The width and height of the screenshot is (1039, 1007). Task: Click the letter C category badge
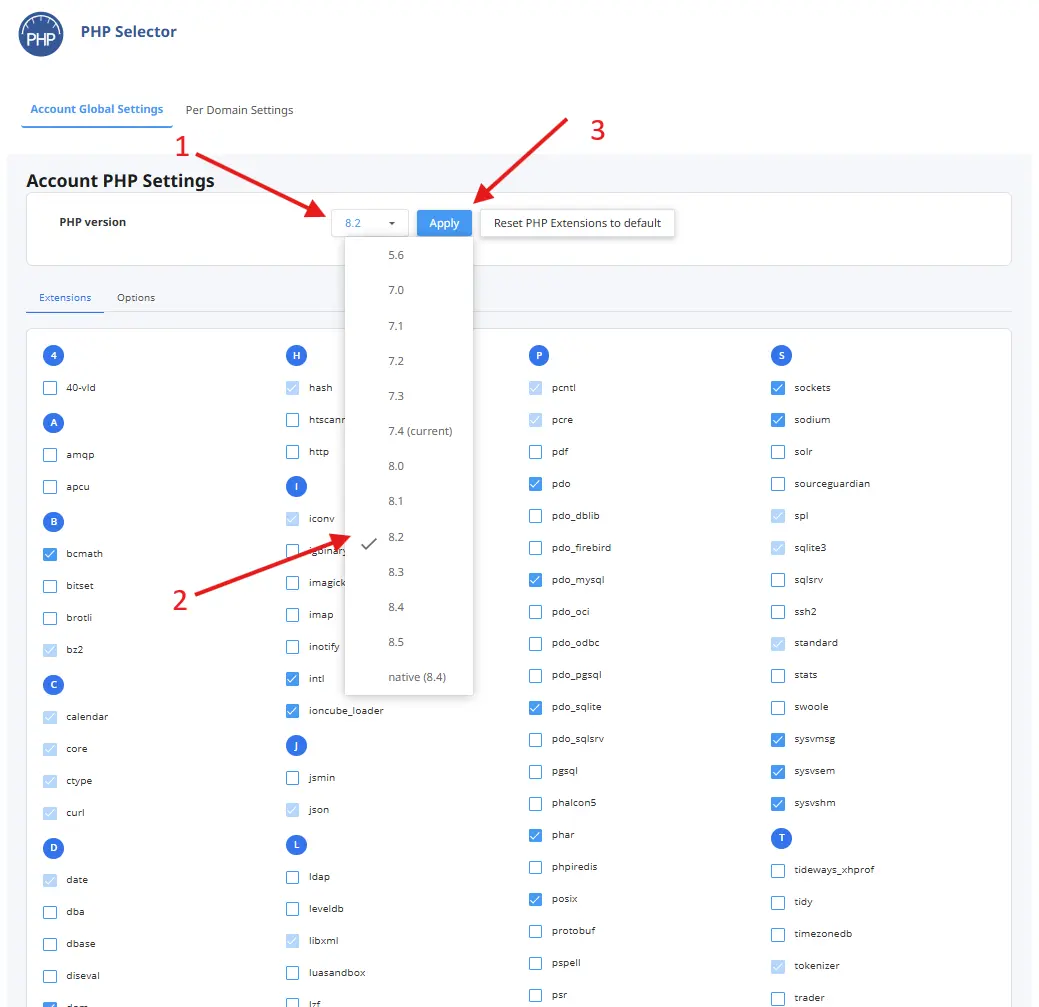point(54,685)
